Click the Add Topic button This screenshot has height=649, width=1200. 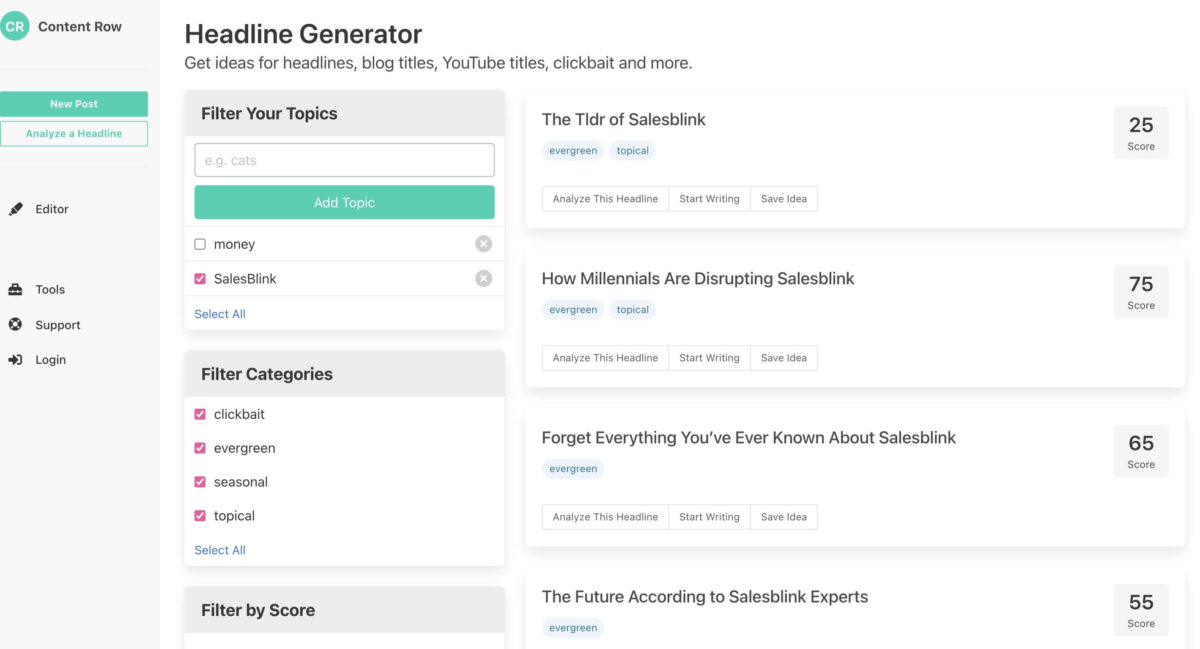click(x=344, y=202)
